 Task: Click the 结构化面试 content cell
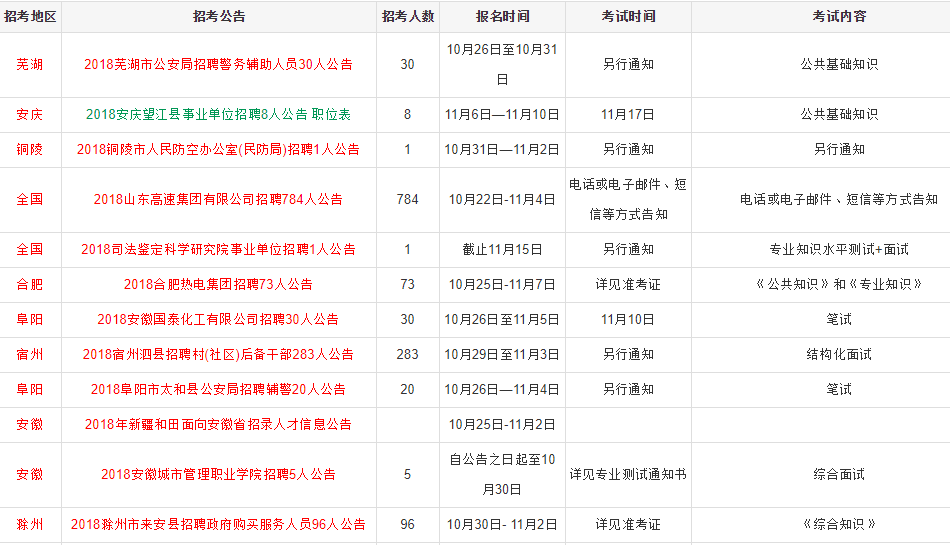click(x=839, y=354)
